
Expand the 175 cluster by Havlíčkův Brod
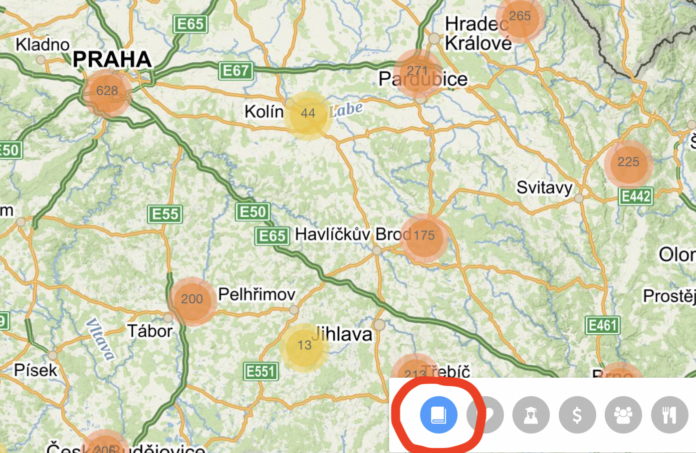click(424, 237)
